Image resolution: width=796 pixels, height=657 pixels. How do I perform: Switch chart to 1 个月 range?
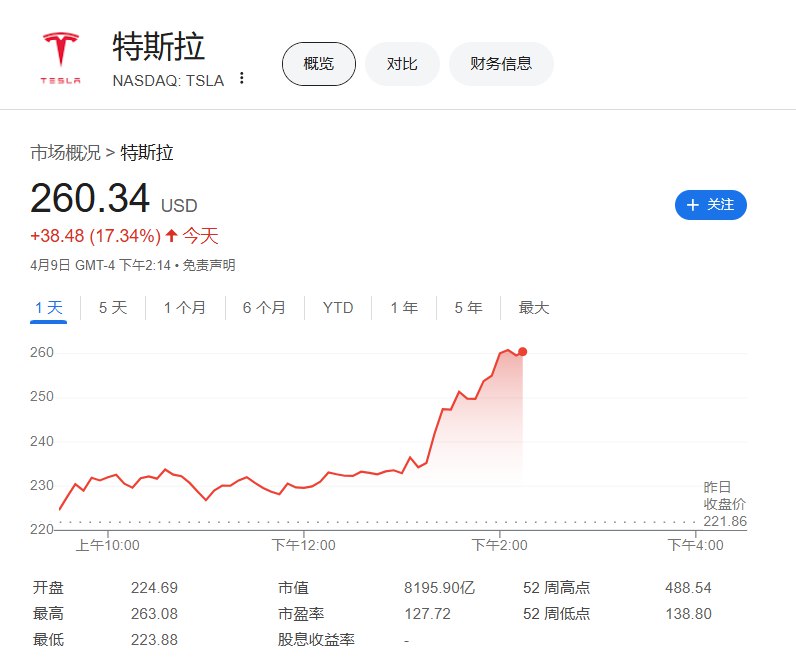coord(185,308)
